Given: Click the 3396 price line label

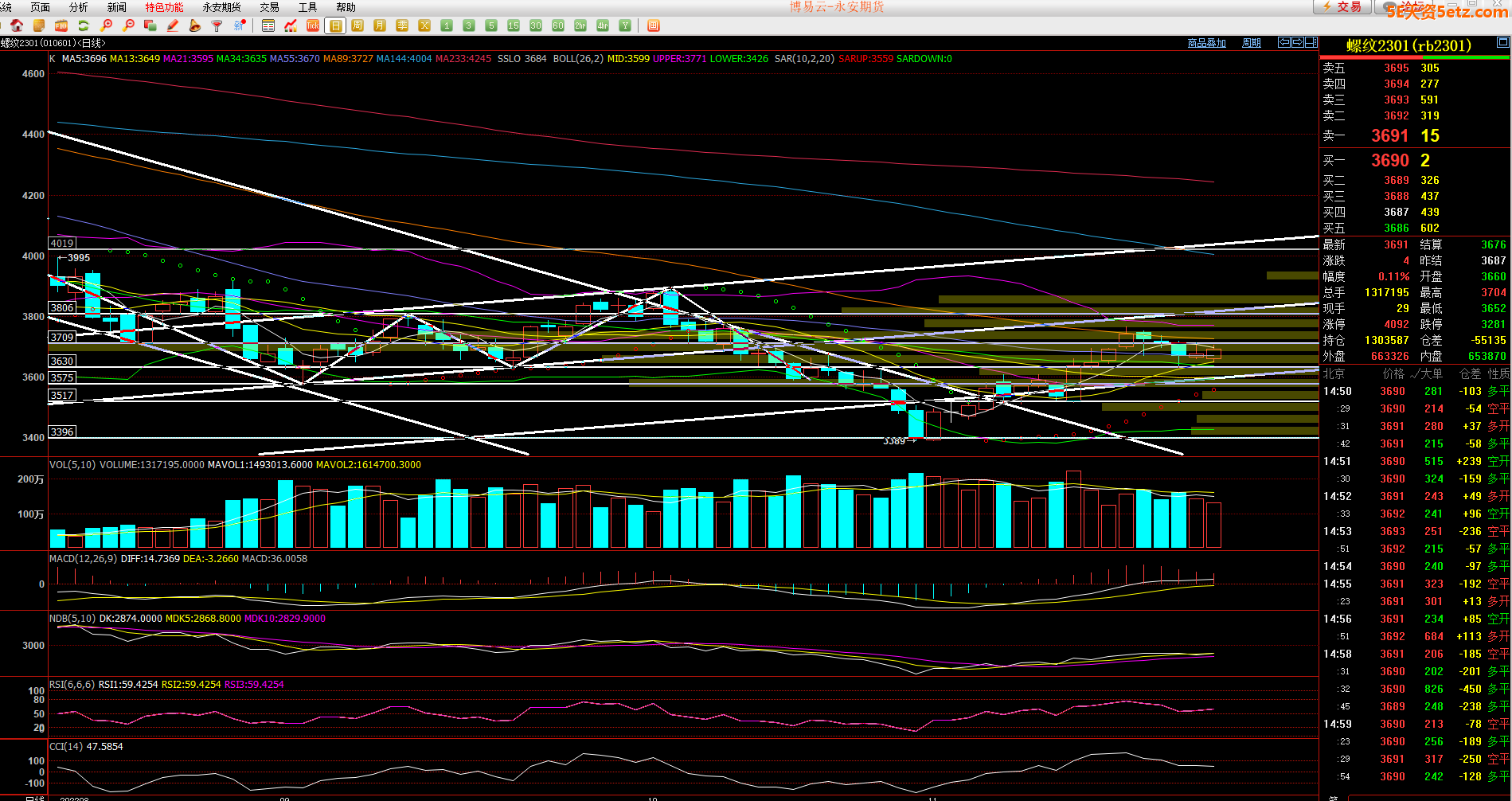Looking at the screenshot, I should pos(62,432).
